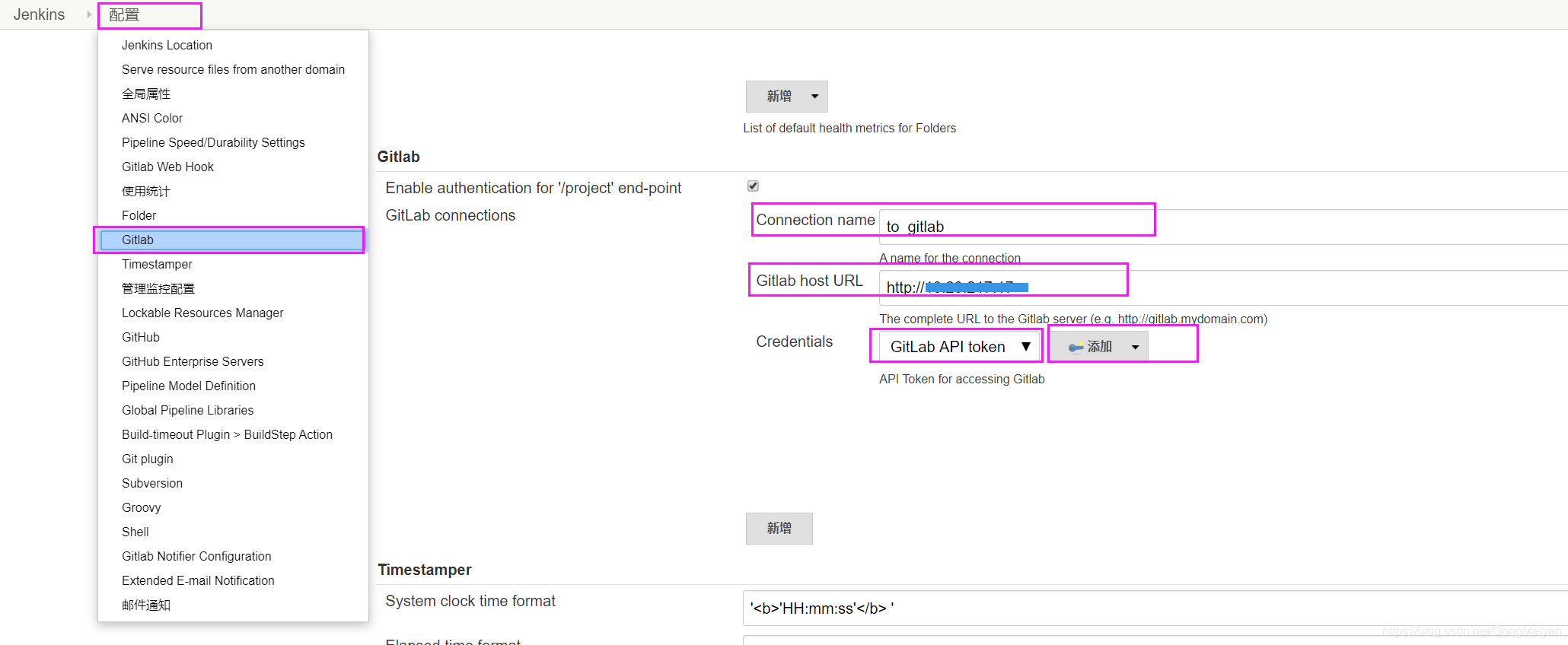The width and height of the screenshot is (1568, 645).
Task: Click the 'GitLab connections' label
Action: point(450,215)
